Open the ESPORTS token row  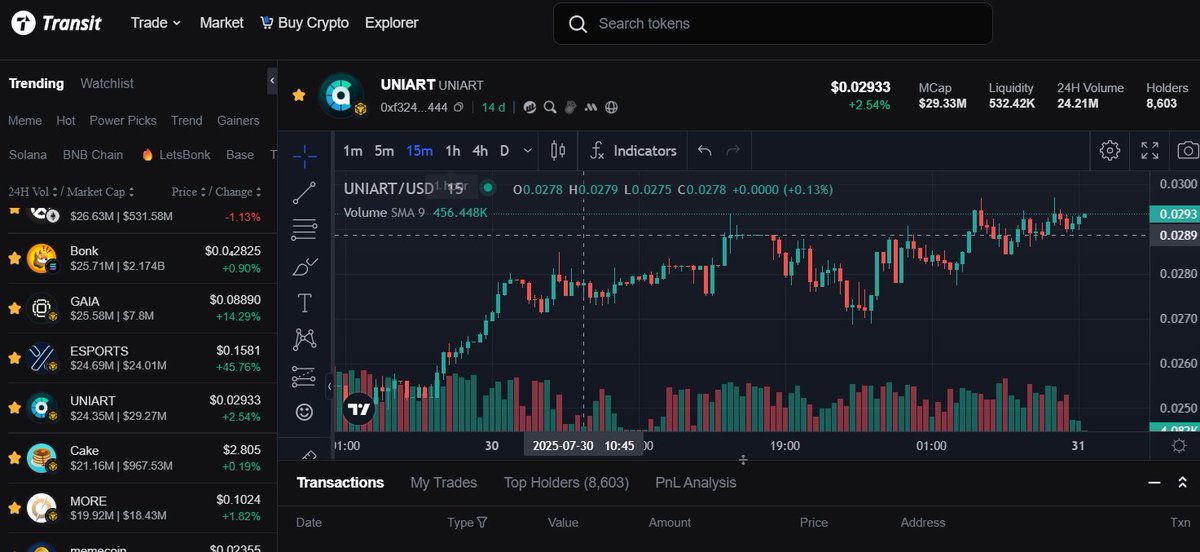pos(138,358)
